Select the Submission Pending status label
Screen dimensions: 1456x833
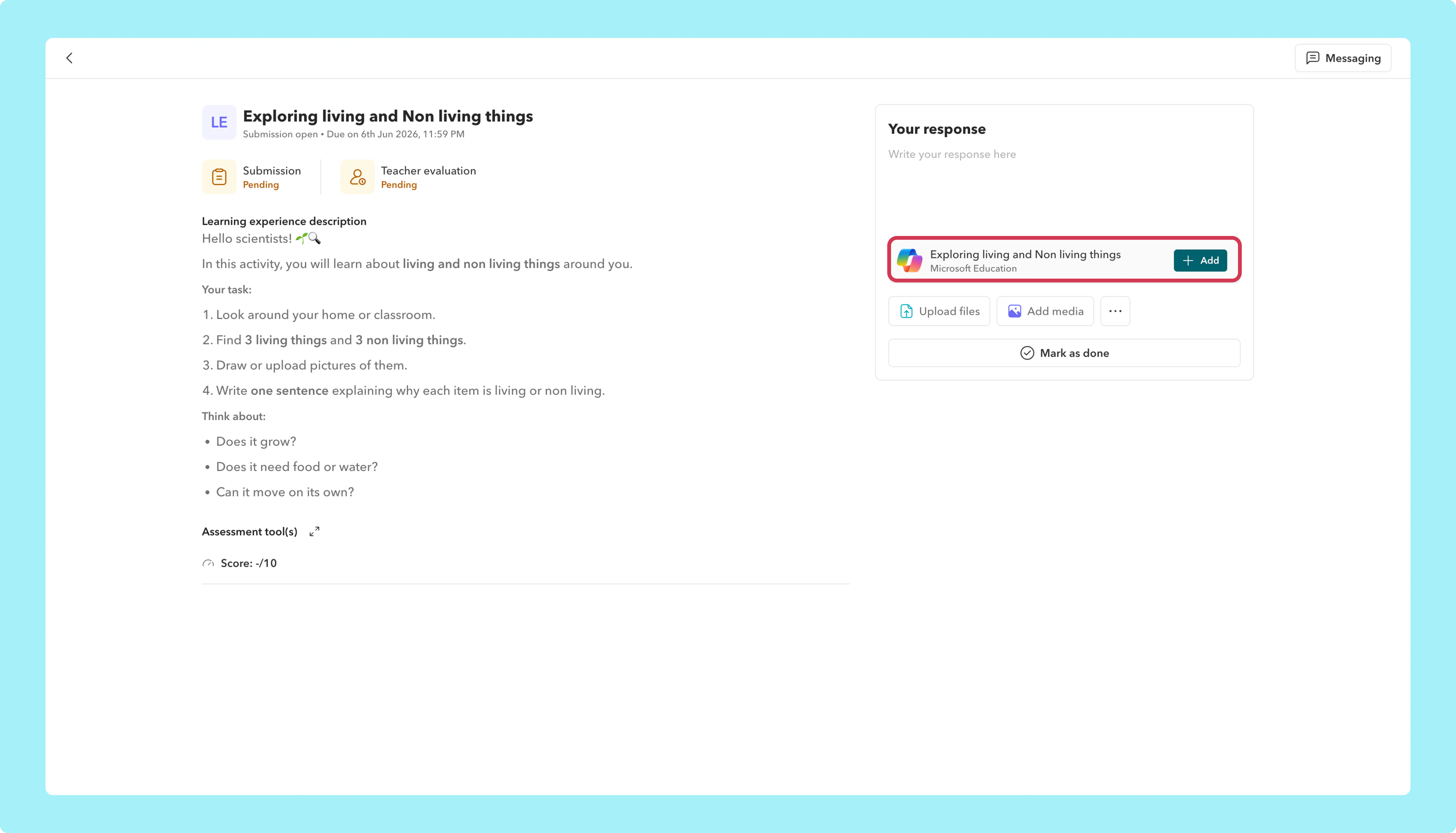point(261,185)
